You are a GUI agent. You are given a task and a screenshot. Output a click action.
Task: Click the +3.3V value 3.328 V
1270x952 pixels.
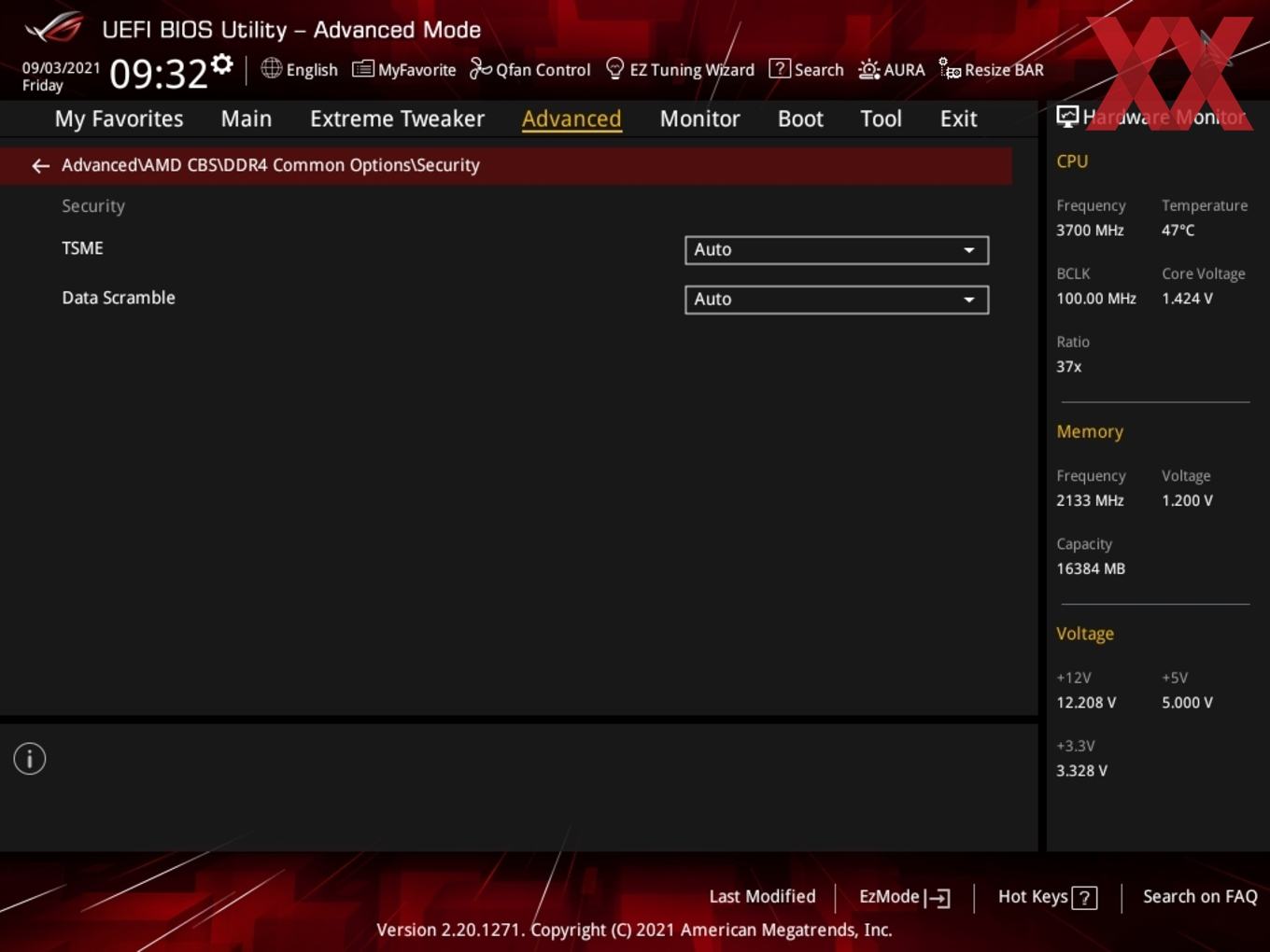tap(1081, 771)
